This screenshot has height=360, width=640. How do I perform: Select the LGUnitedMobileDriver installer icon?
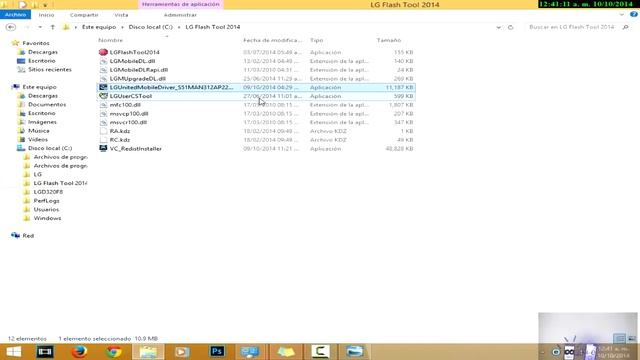103,87
